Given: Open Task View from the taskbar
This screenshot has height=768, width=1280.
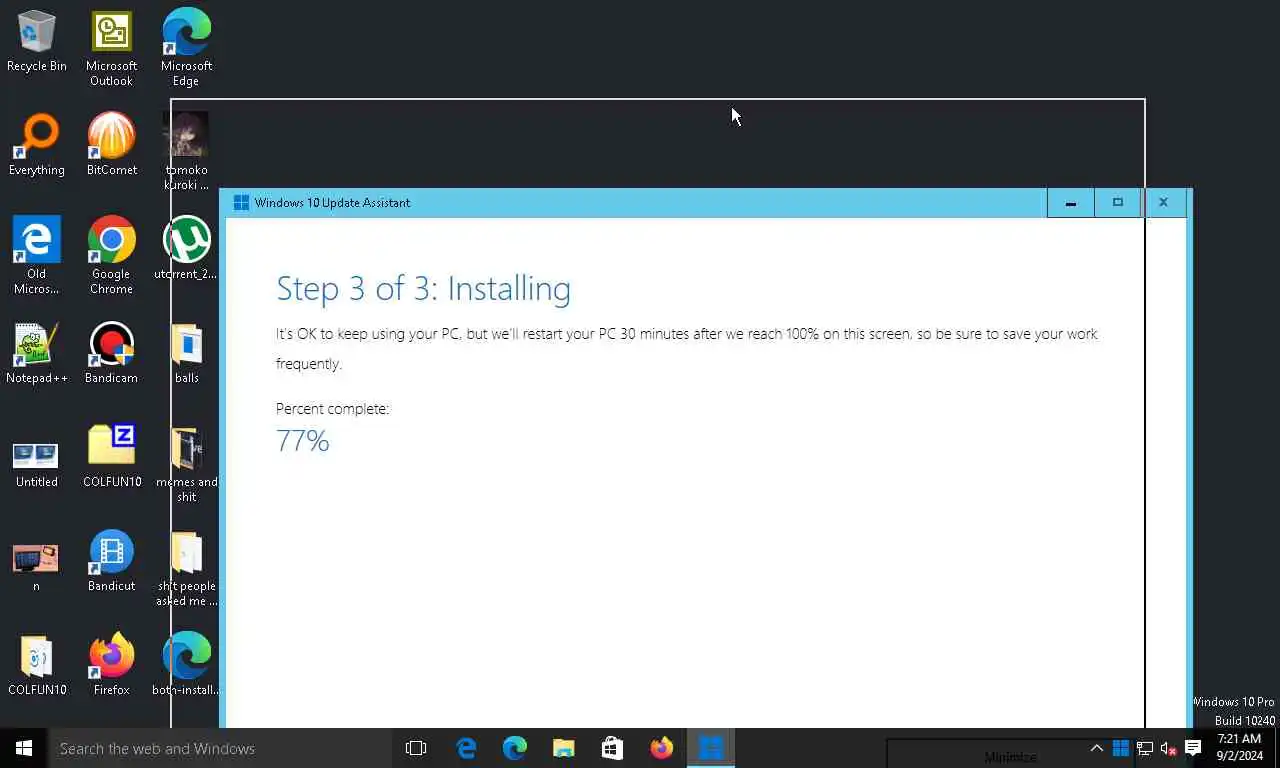Looking at the screenshot, I should [x=416, y=748].
